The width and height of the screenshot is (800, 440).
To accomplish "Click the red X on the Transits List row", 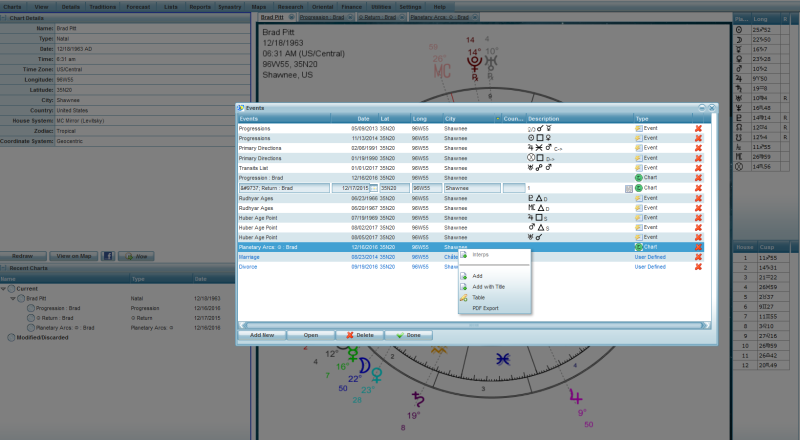I will pos(698,167).
